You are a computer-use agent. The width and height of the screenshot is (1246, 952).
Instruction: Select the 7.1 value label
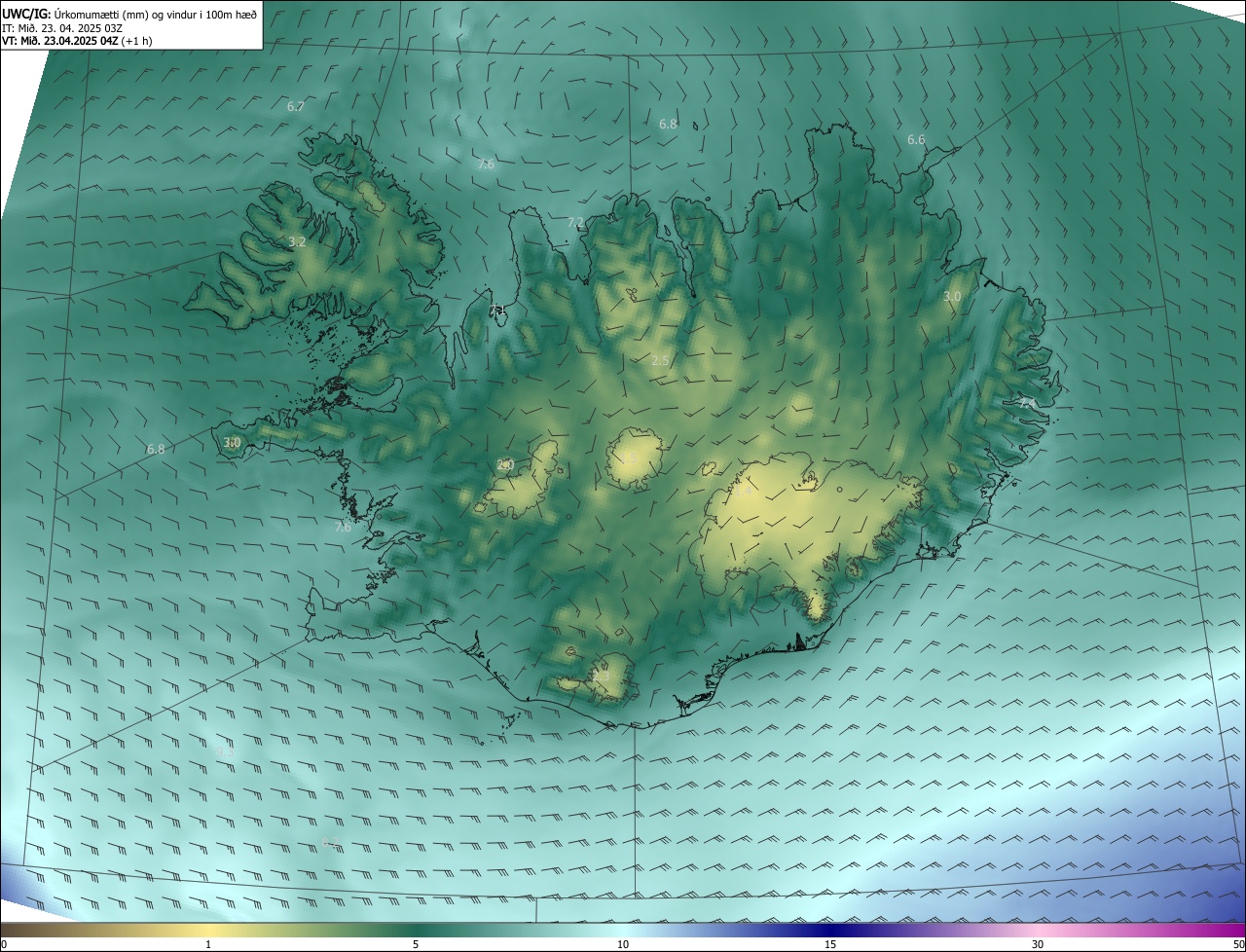(497, 311)
